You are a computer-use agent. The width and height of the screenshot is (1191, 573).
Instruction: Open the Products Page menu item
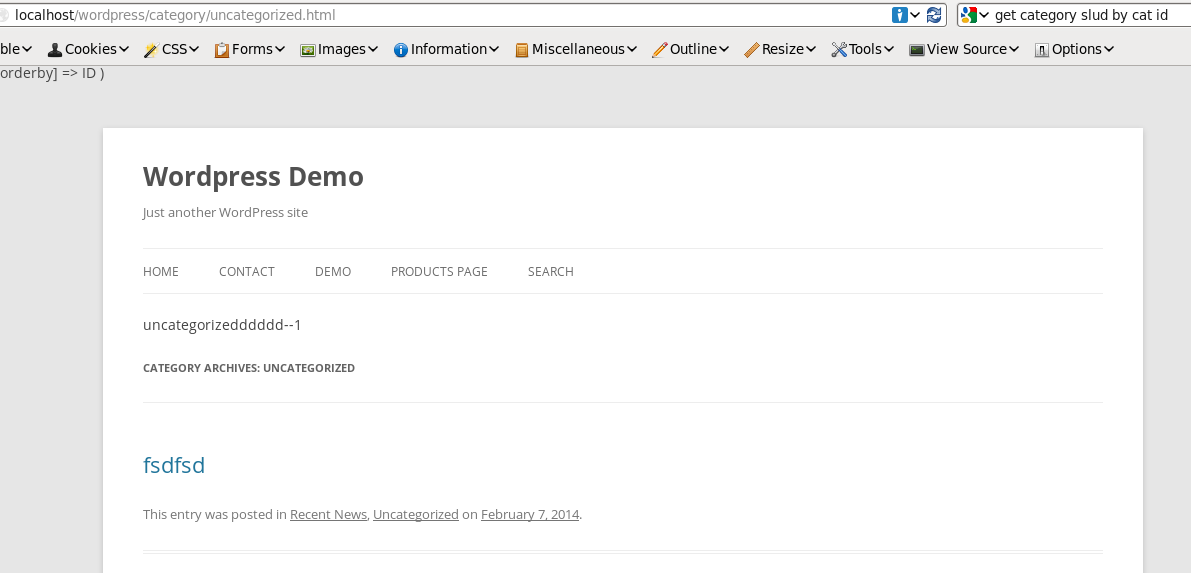point(439,272)
